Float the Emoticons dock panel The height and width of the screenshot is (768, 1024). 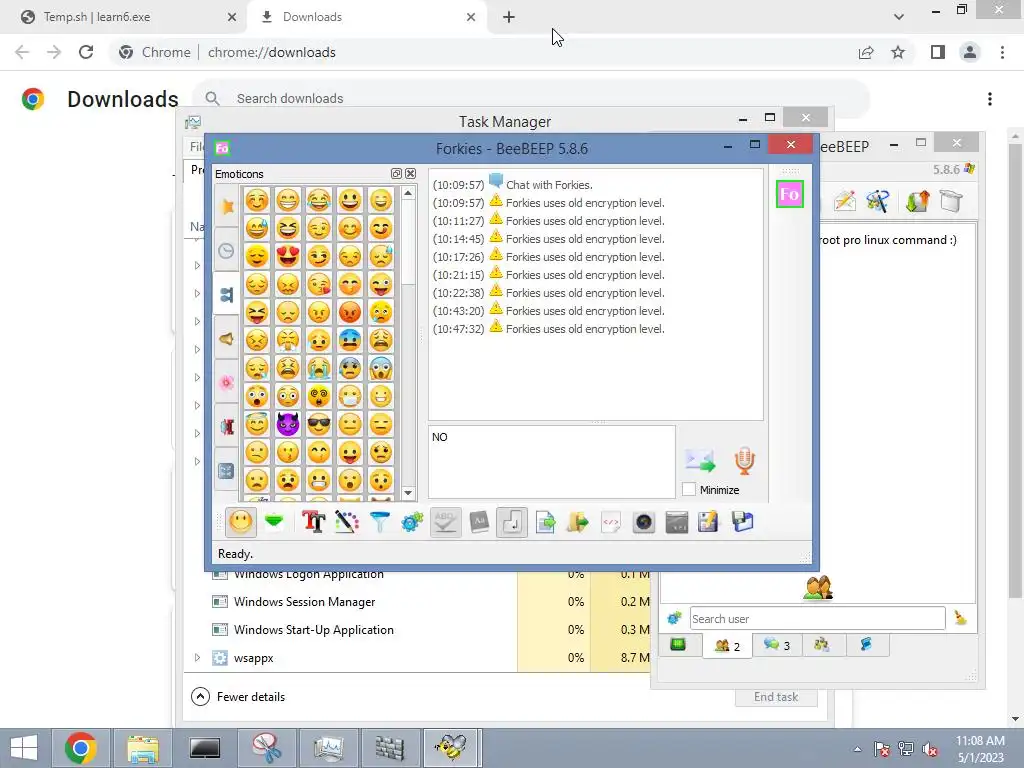point(396,174)
